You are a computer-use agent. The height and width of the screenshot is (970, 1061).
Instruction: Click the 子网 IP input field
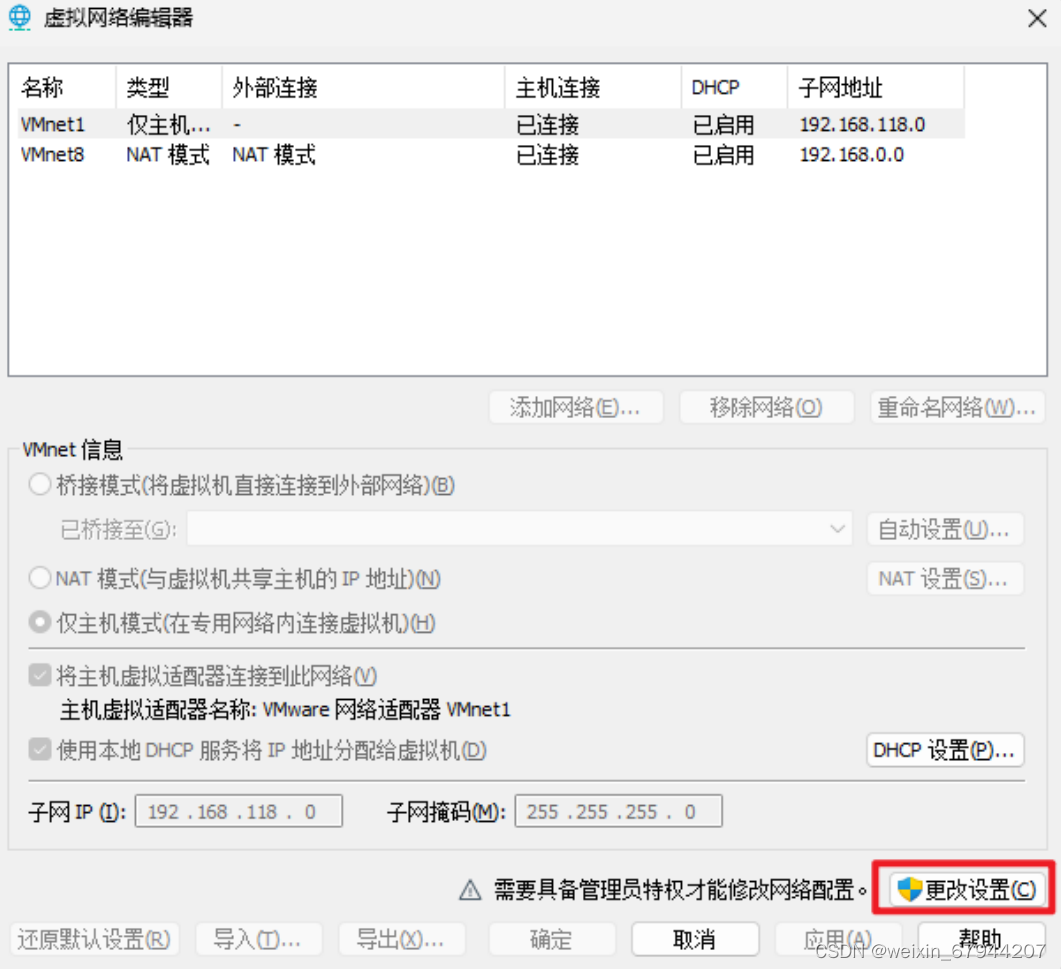click(239, 811)
